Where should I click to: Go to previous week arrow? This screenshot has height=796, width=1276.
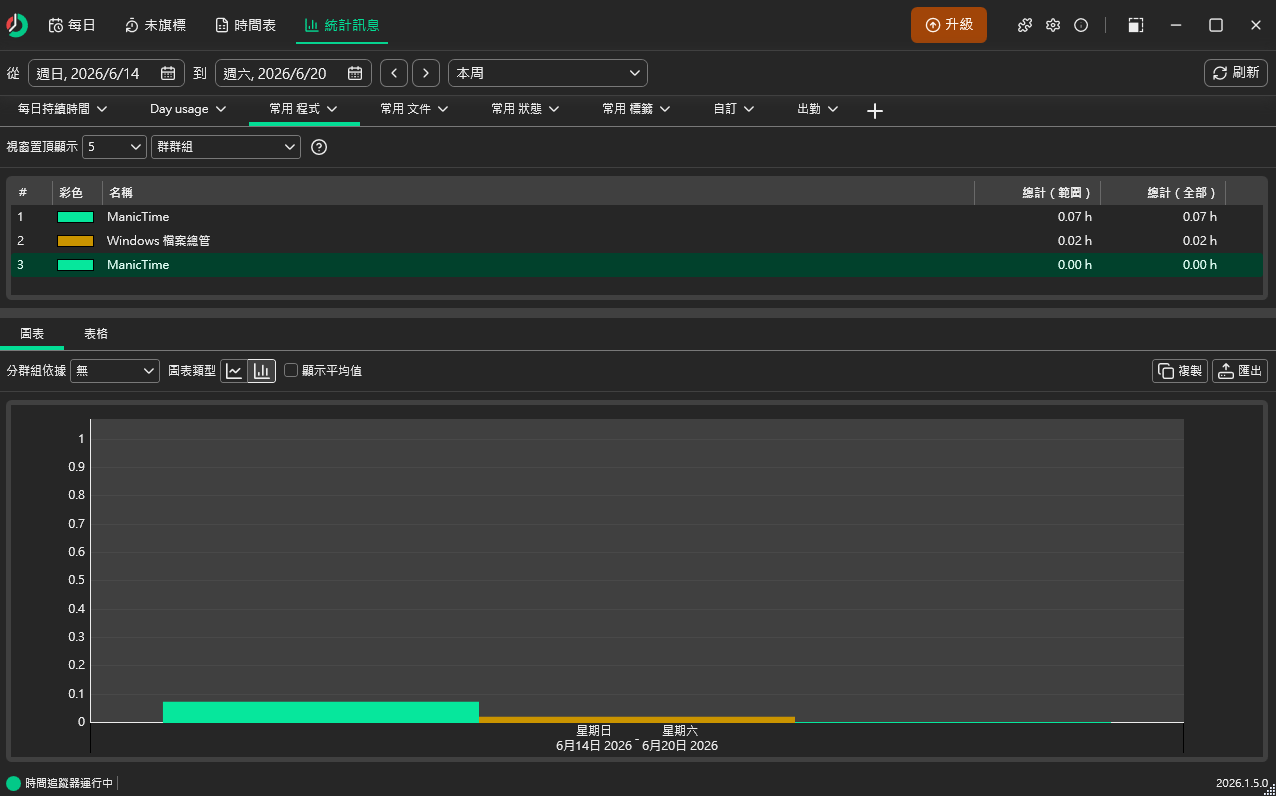tap(394, 73)
